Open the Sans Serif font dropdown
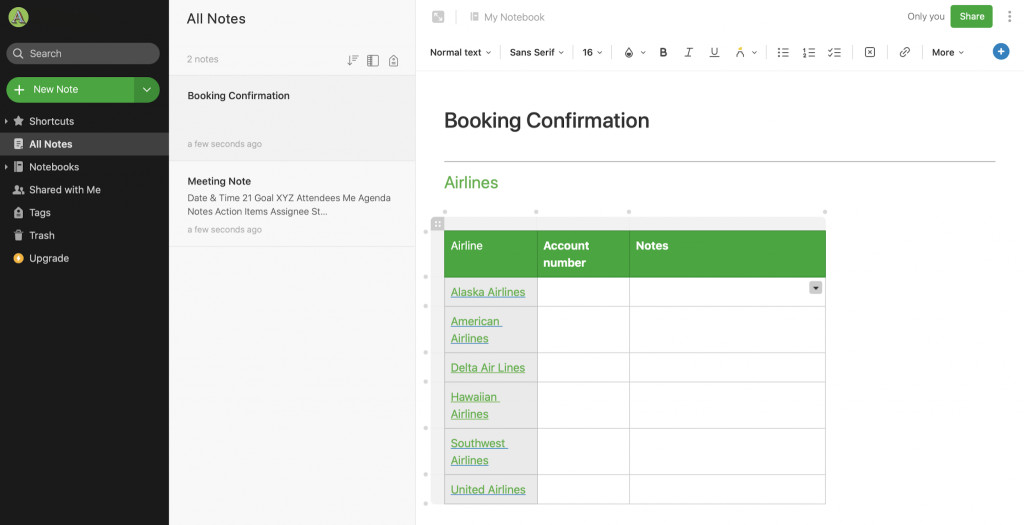The height and width of the screenshot is (525, 1024). coord(537,52)
